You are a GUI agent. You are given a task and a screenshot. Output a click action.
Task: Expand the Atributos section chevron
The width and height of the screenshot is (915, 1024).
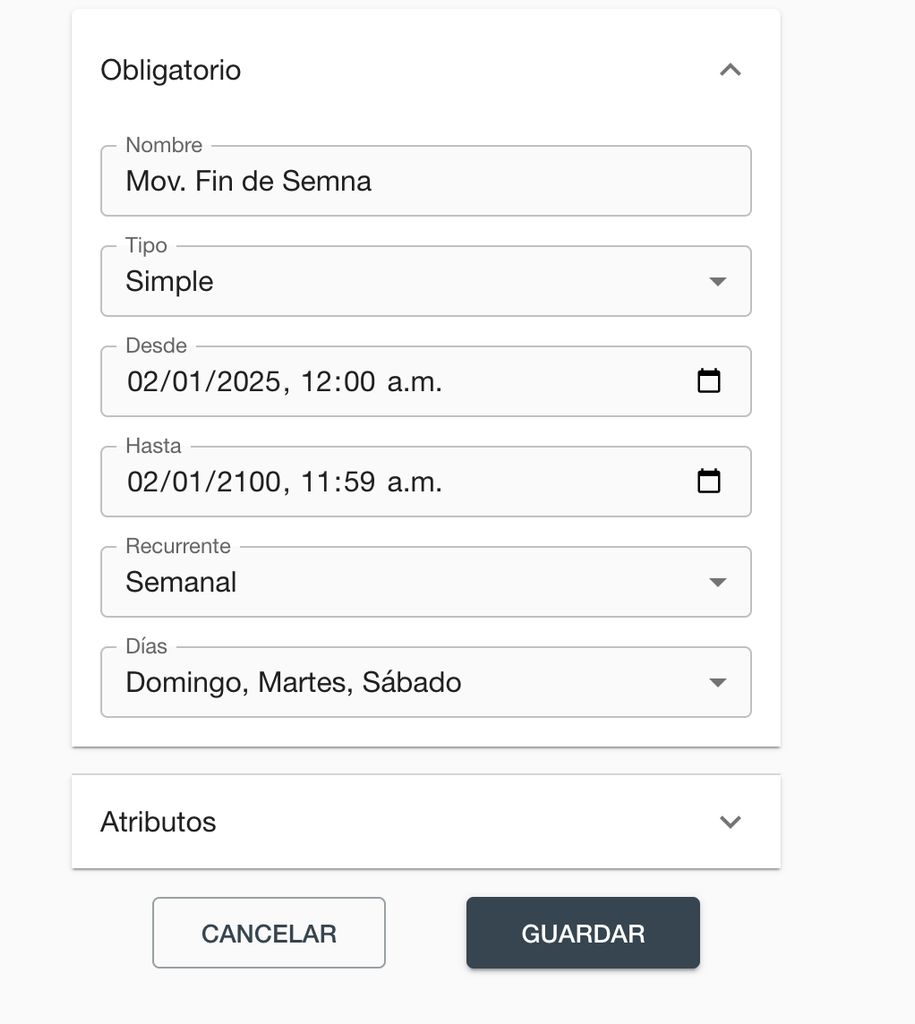coord(730,822)
